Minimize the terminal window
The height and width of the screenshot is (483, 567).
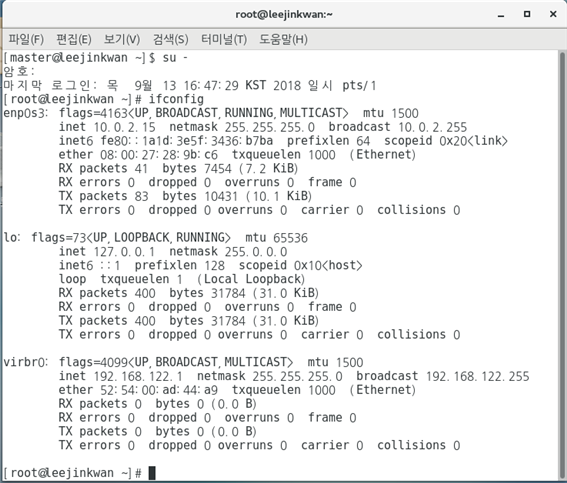[x=501, y=15]
